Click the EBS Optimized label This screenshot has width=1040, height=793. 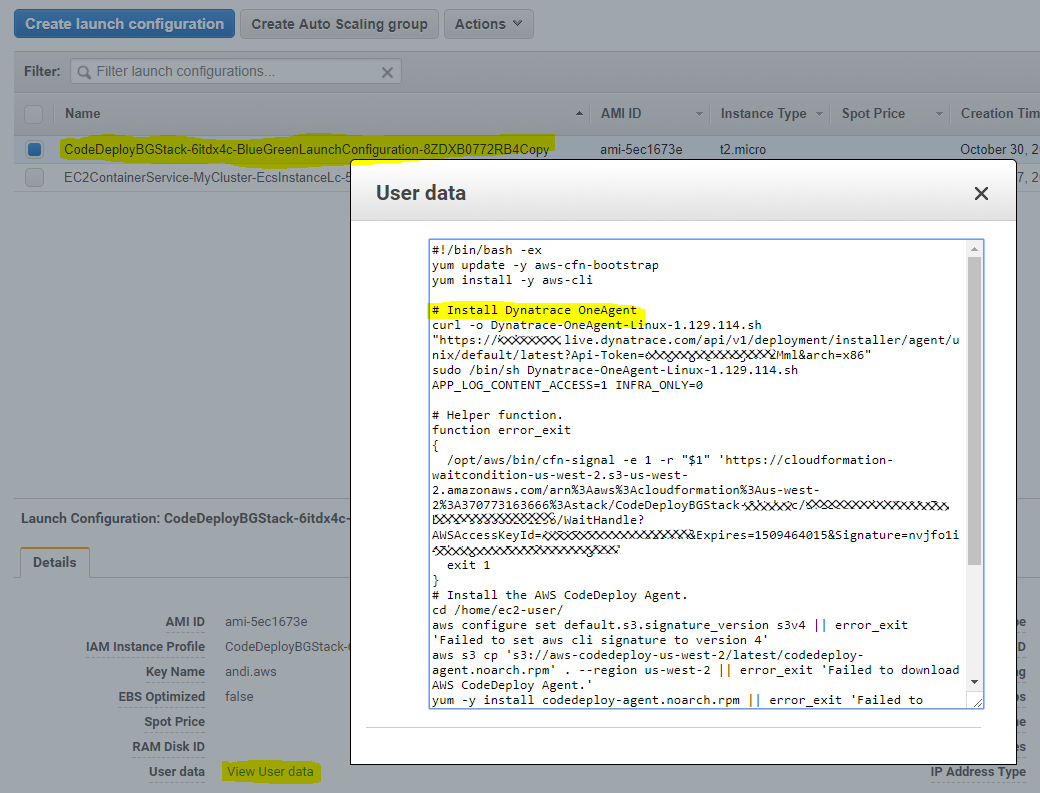[161, 697]
